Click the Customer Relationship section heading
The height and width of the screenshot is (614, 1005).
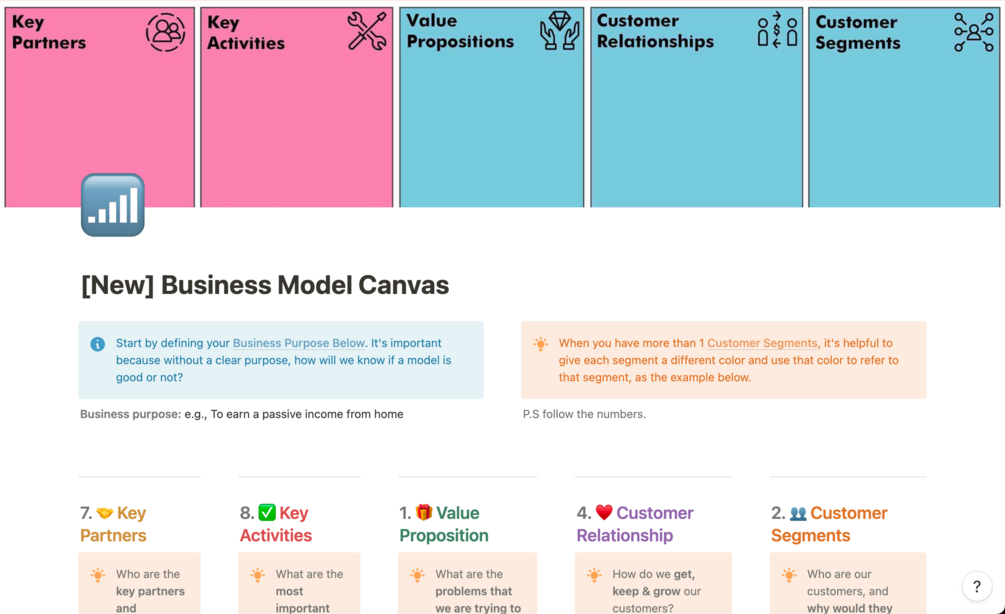click(x=635, y=524)
